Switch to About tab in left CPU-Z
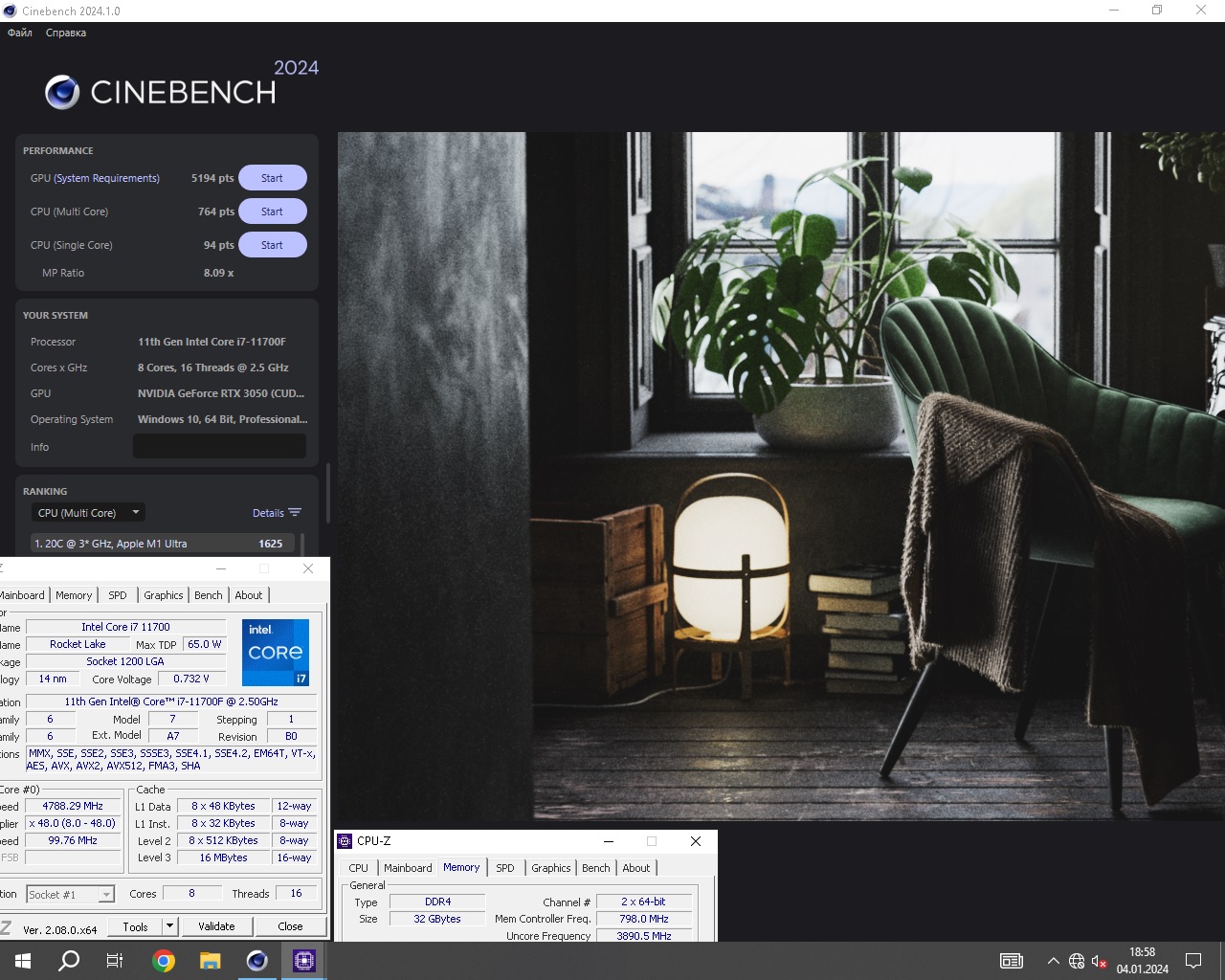The width and height of the screenshot is (1225, 980). (x=249, y=595)
